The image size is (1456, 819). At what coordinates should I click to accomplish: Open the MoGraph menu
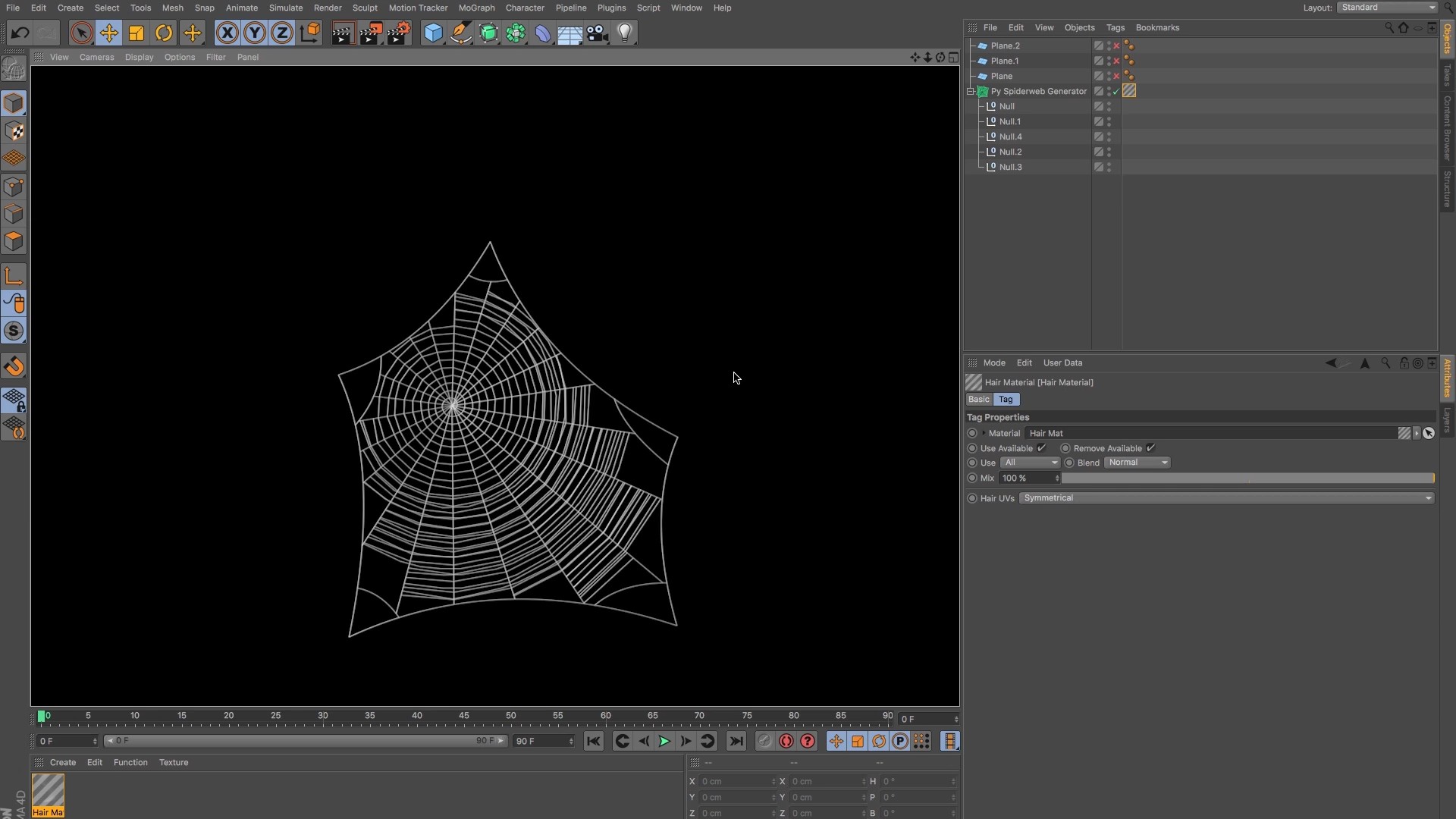[476, 8]
